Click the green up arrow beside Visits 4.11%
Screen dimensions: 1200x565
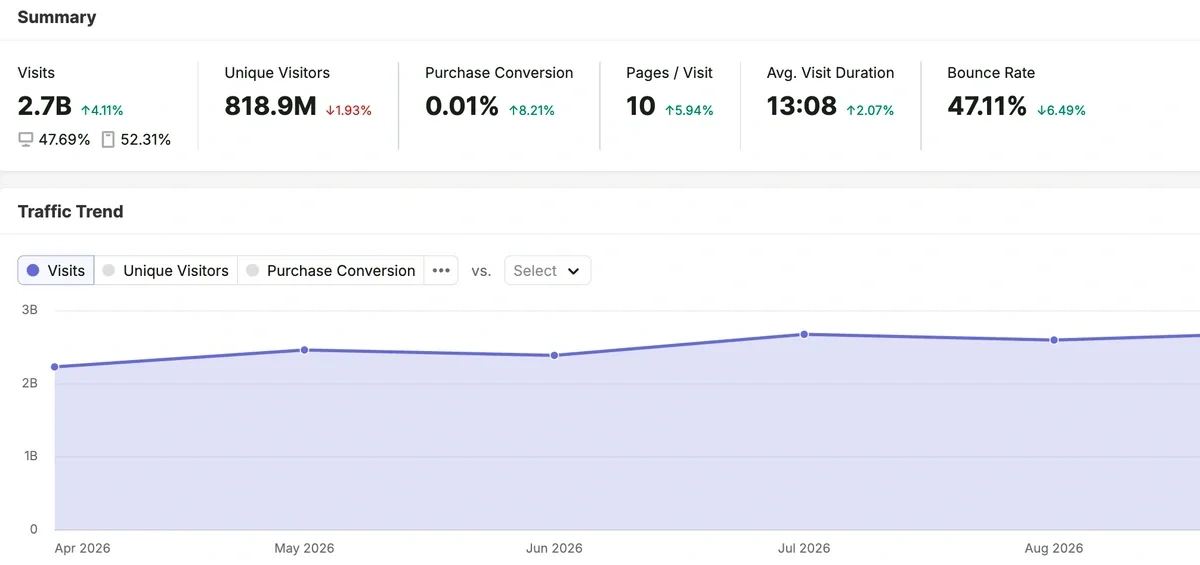tap(86, 111)
